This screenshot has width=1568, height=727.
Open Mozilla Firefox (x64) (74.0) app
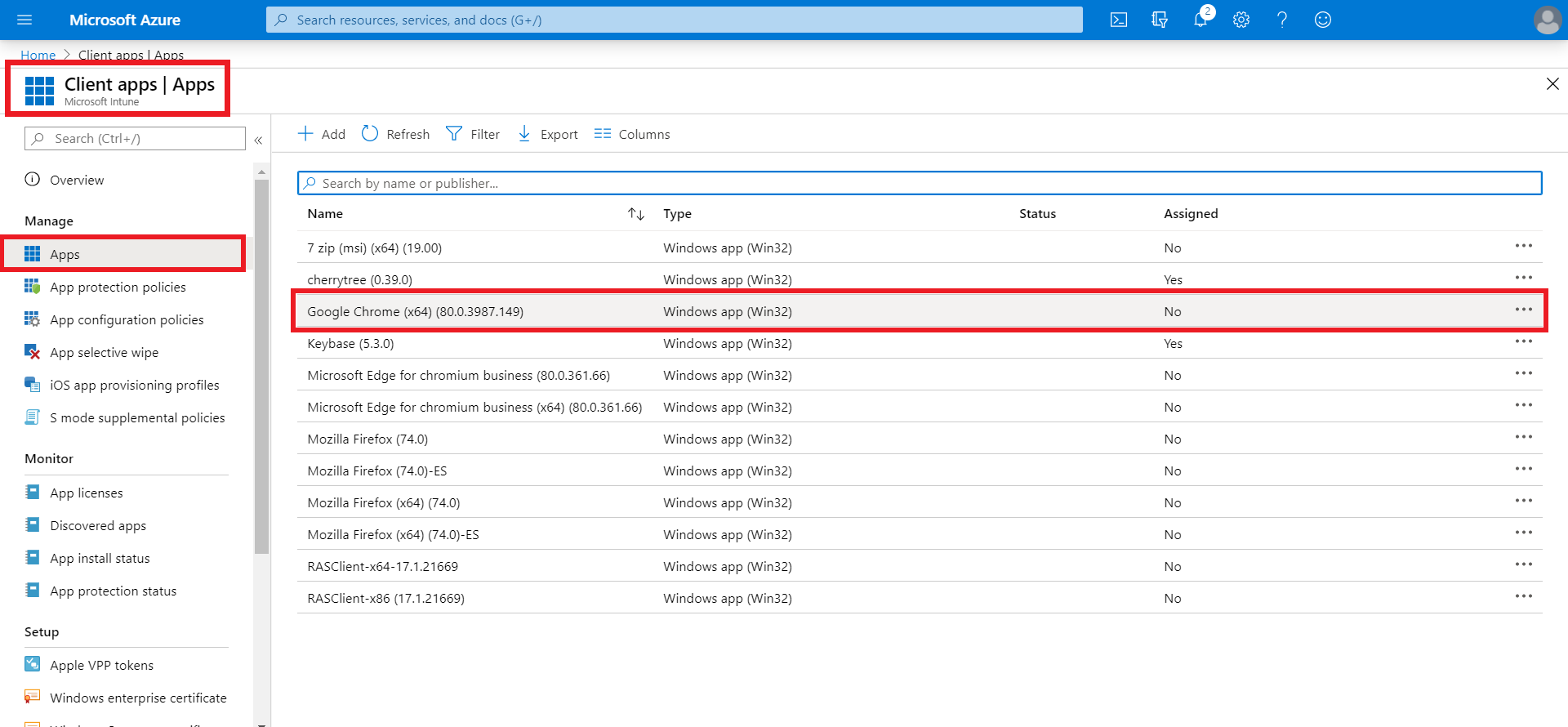[x=384, y=502]
